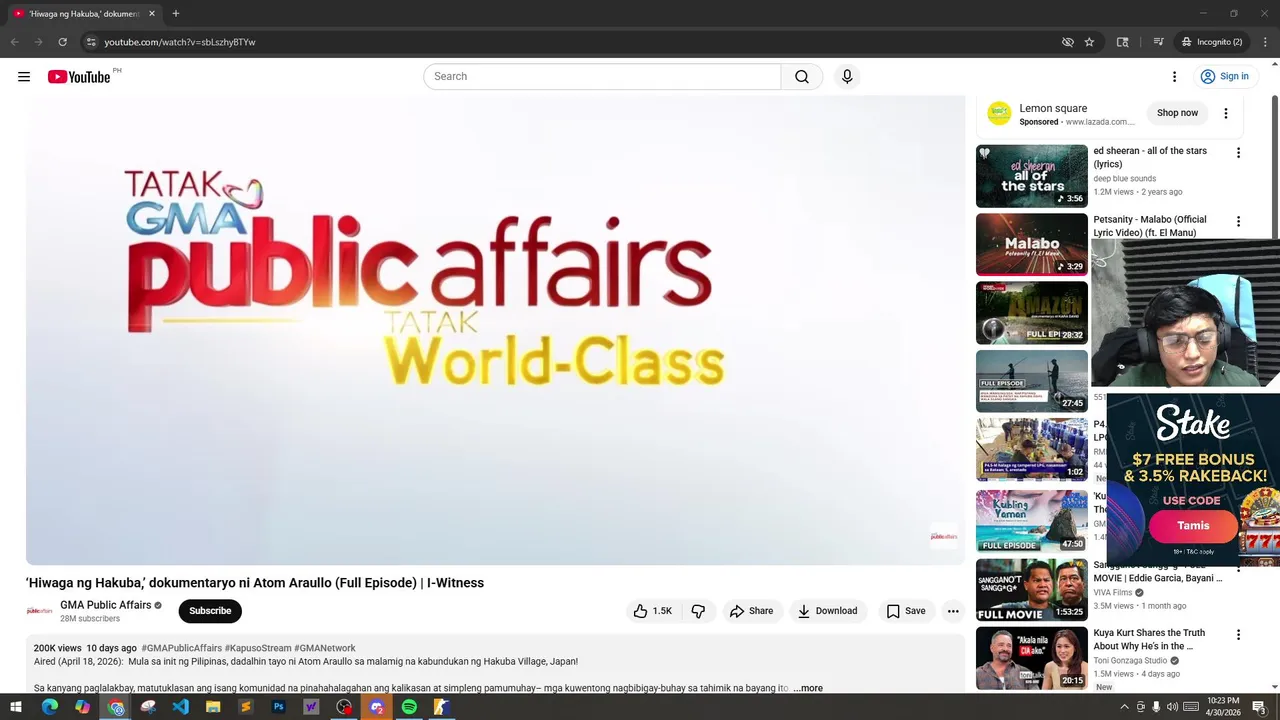Go back in browser history
This screenshot has height=720, width=1280.
(x=15, y=42)
